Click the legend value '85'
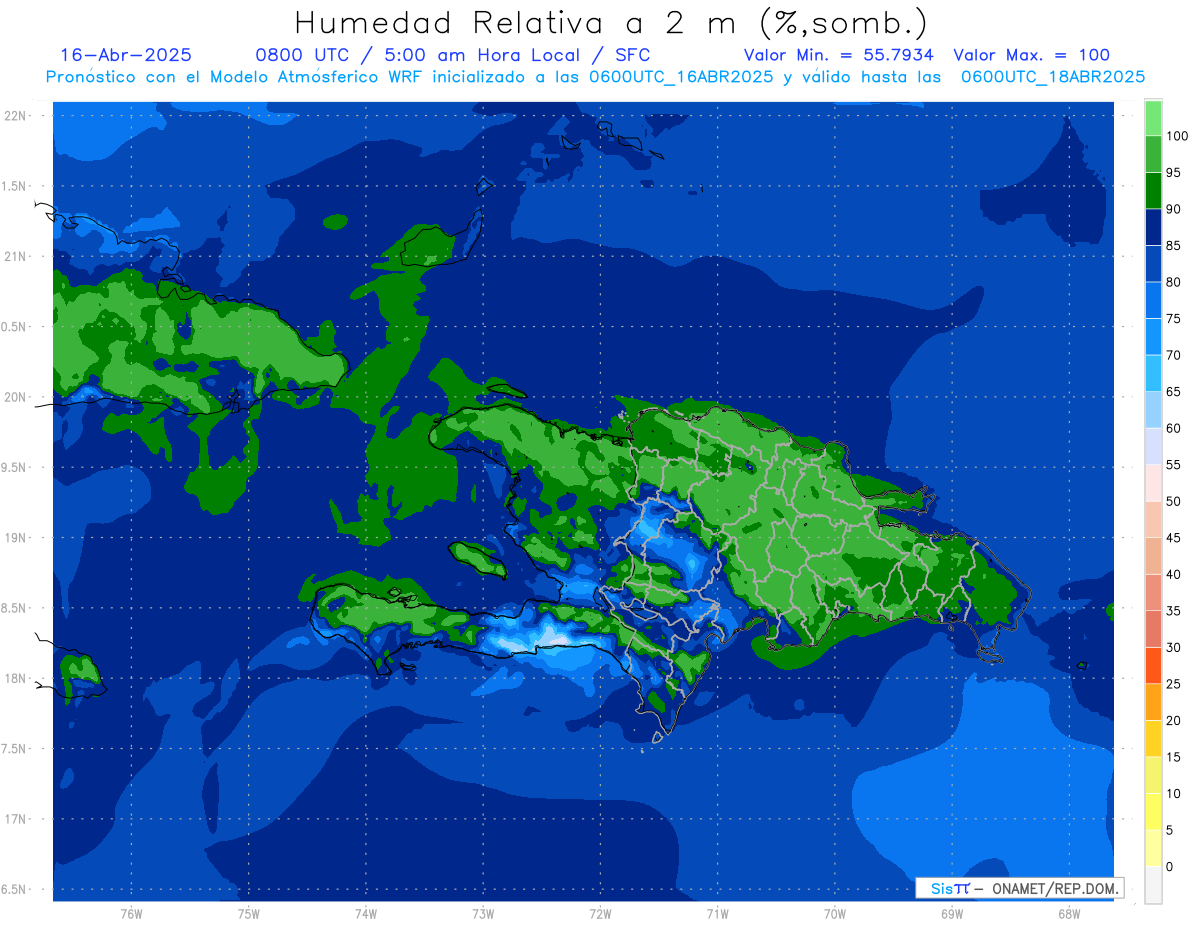The width and height of the screenshot is (1200, 927). pos(1173,246)
